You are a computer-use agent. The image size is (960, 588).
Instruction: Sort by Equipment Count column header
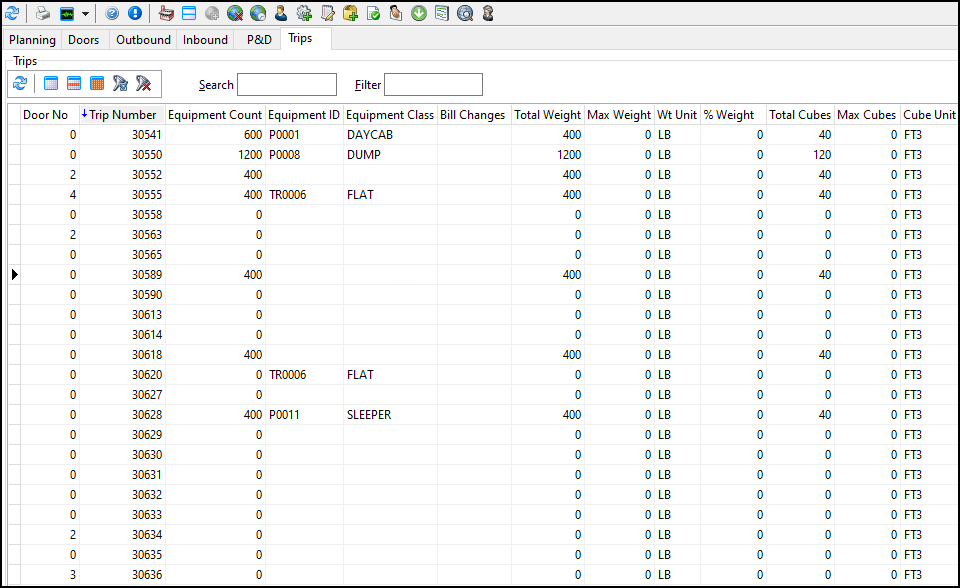click(x=215, y=115)
